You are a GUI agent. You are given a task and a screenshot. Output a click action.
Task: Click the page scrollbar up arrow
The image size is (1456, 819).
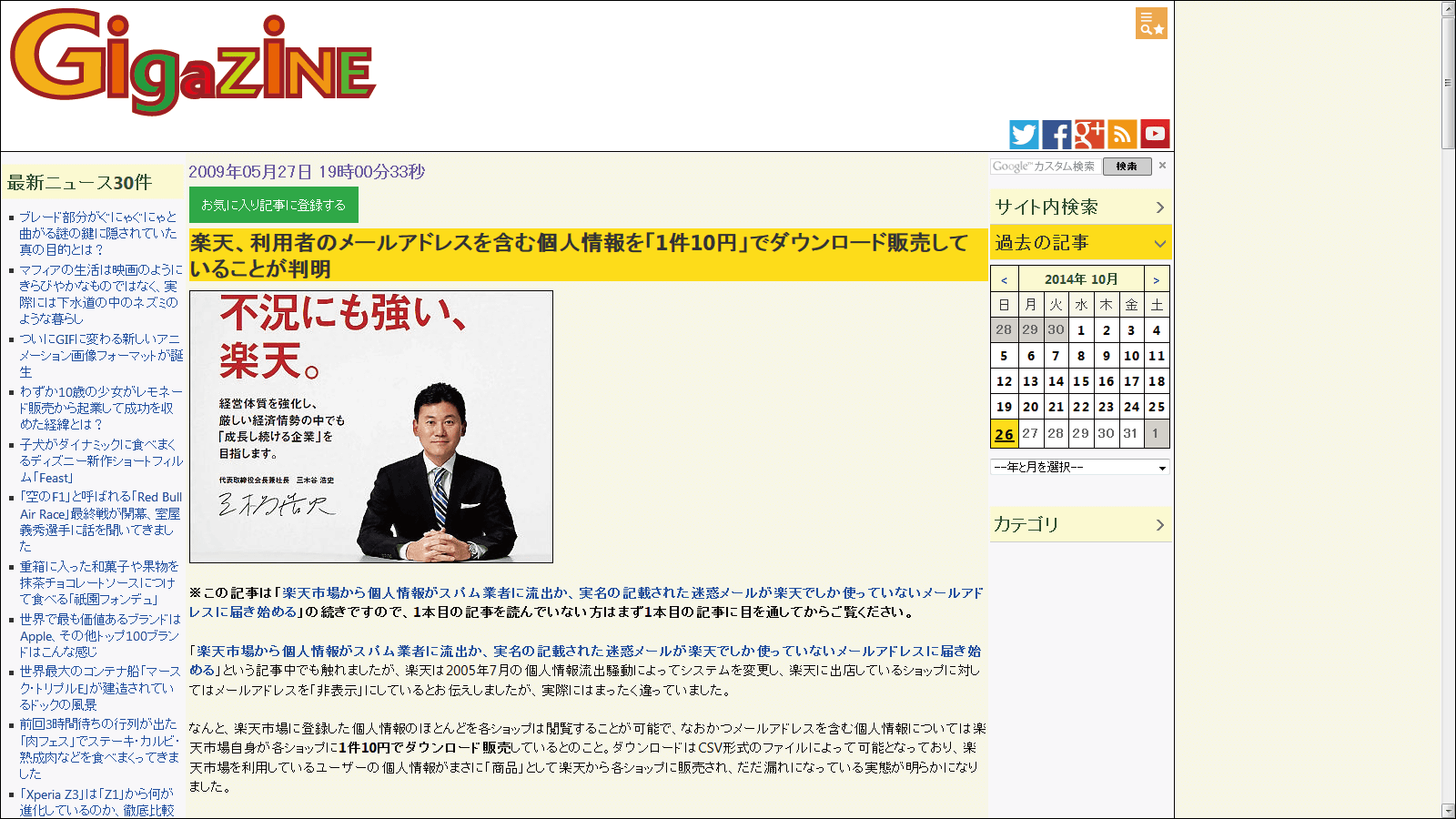coord(1449,8)
